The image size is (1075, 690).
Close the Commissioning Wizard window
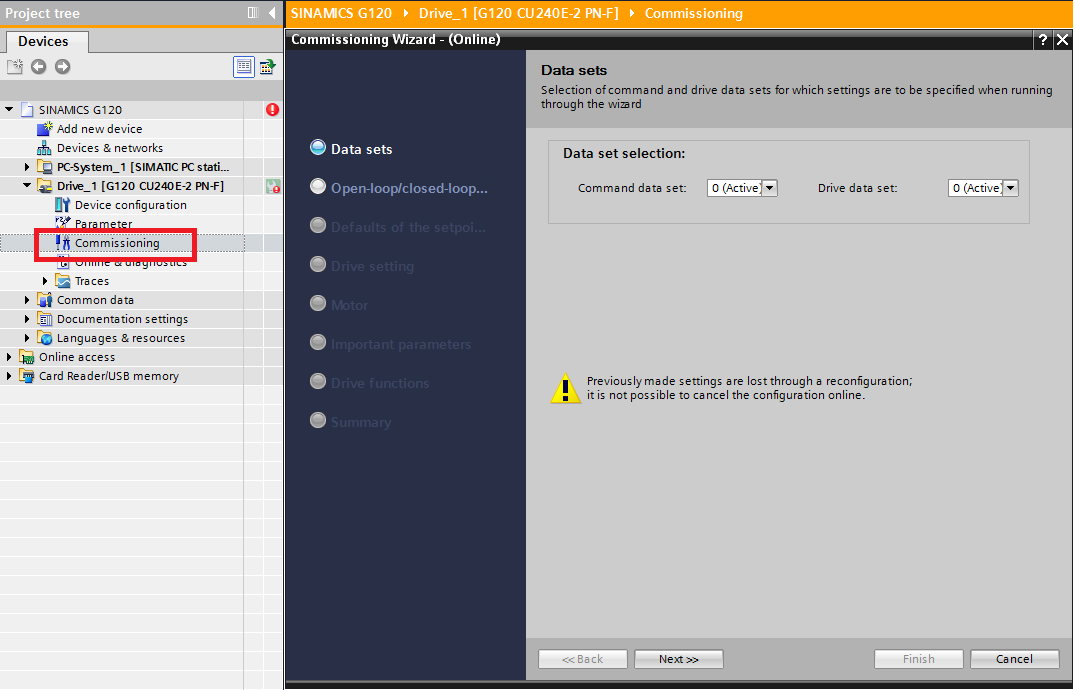point(1062,40)
